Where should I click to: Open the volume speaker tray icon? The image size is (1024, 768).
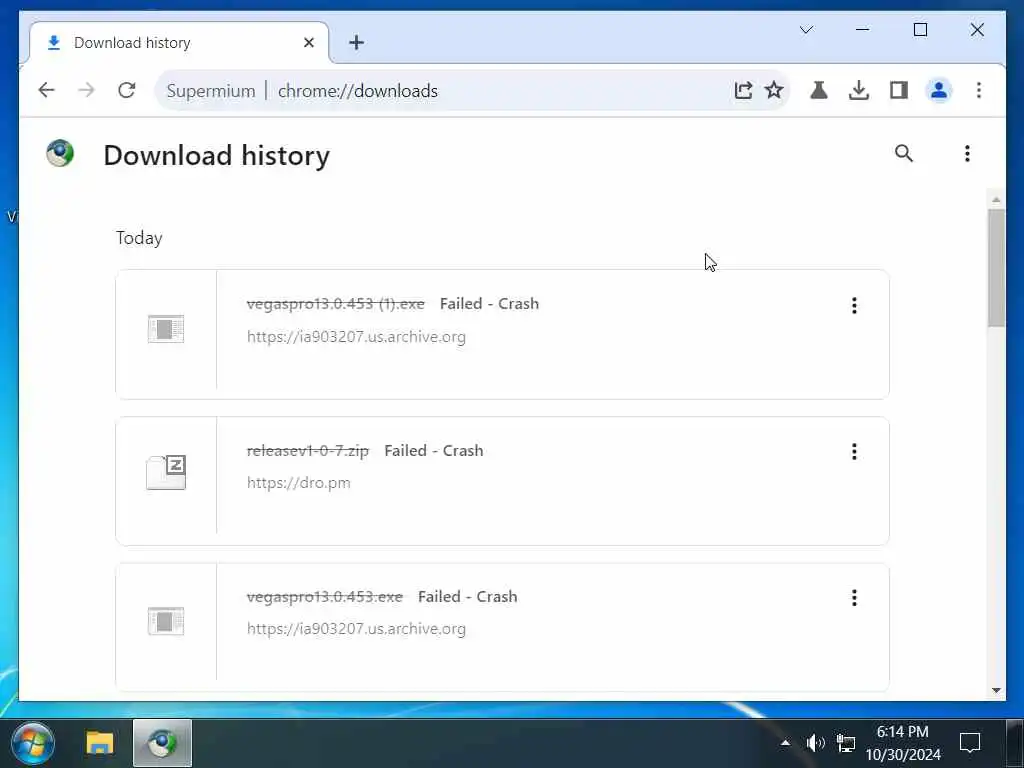point(815,743)
